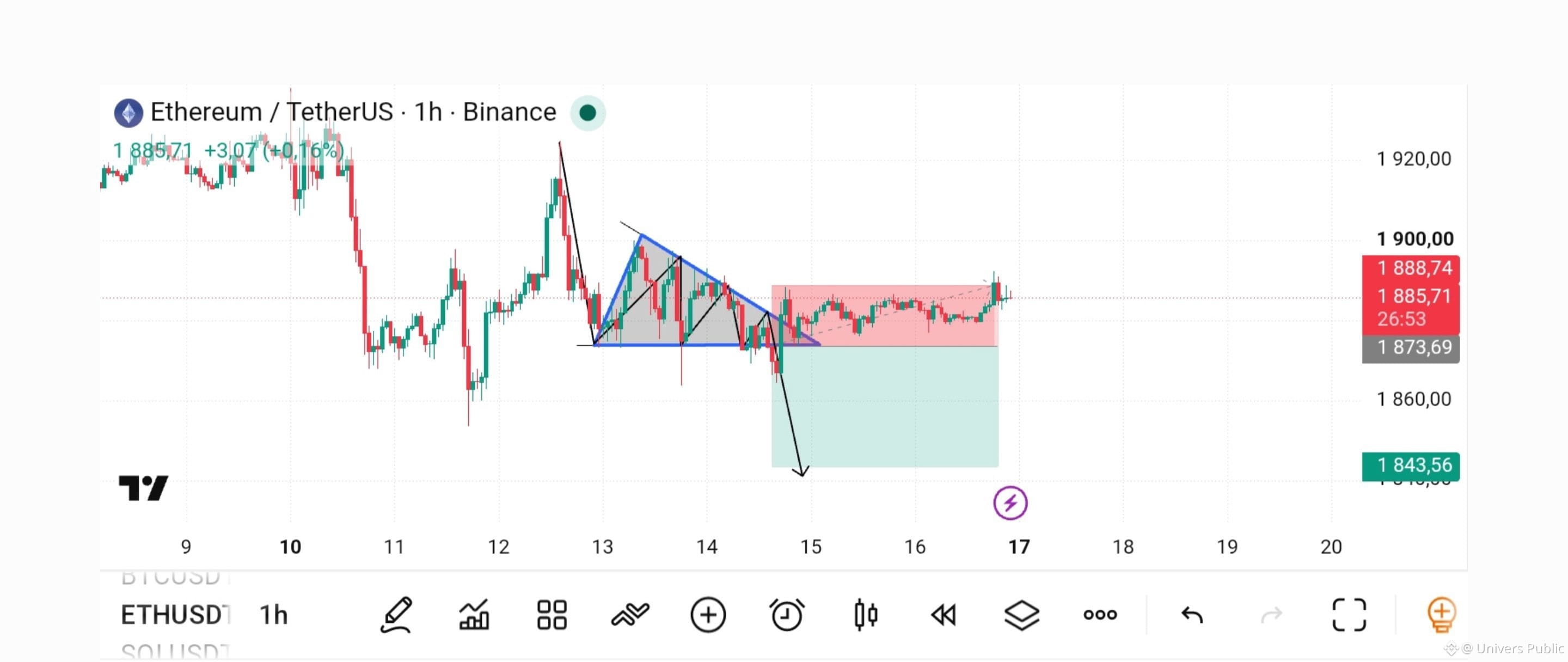Tap the circled plus add button
The height and width of the screenshot is (662, 1568).
click(x=708, y=615)
